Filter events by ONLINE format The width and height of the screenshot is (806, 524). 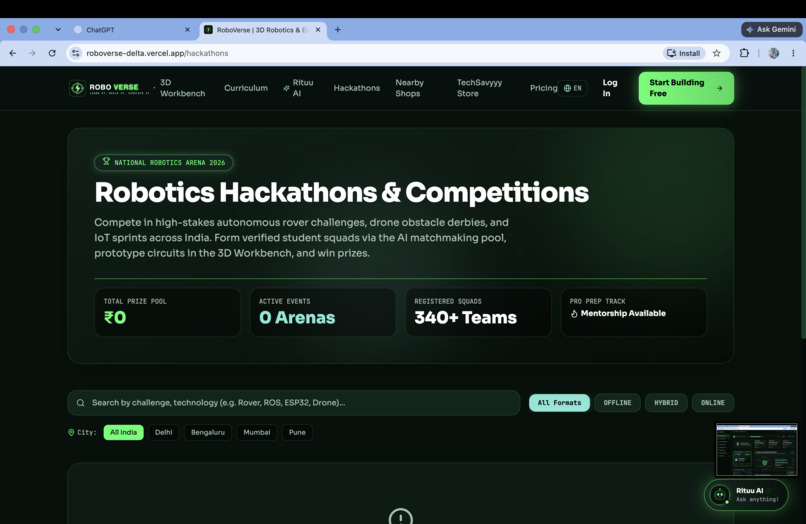point(713,403)
